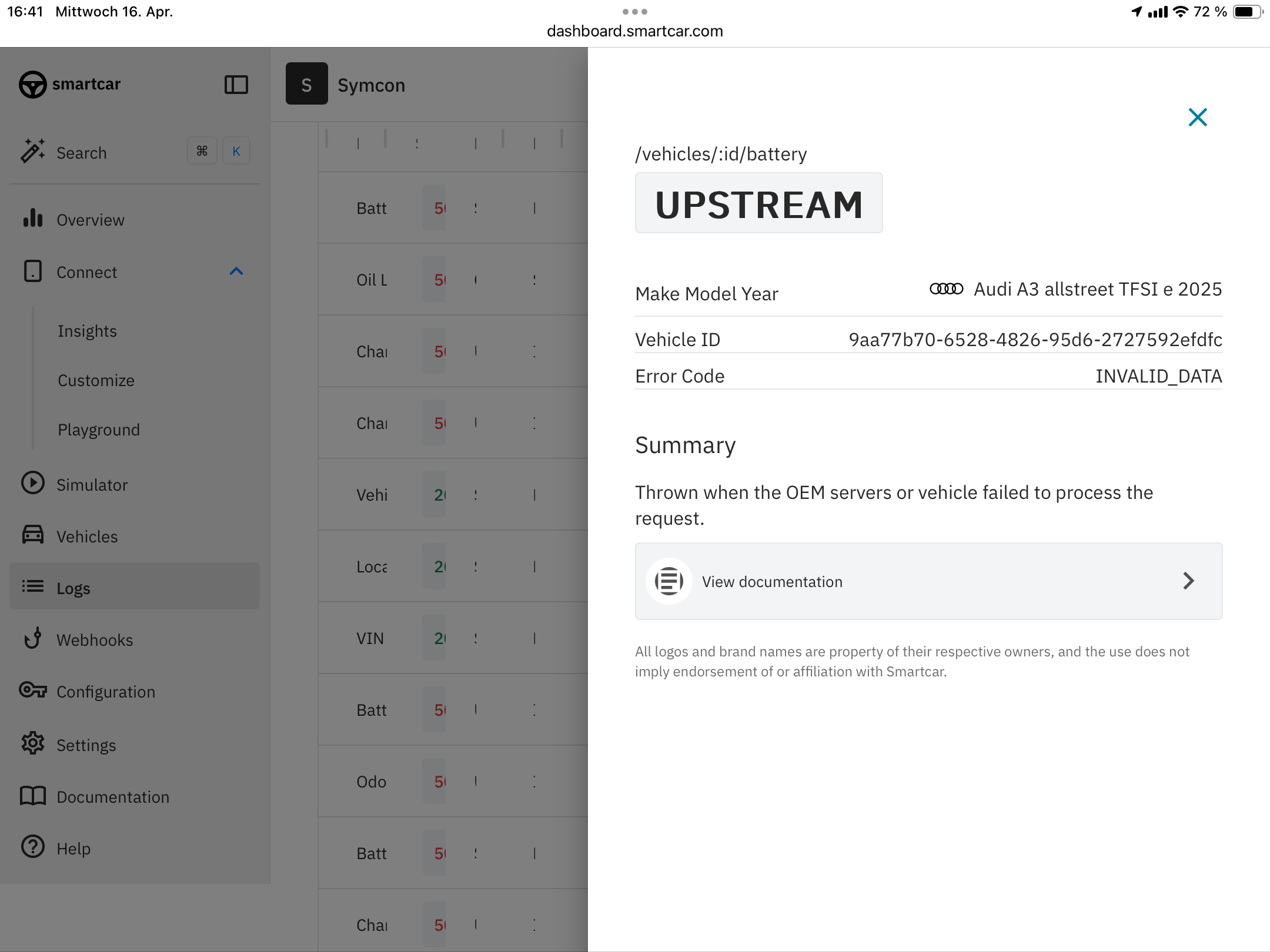Select the vehicle ID value 9aa77b70
This screenshot has width=1270, height=952.
tap(1035, 340)
